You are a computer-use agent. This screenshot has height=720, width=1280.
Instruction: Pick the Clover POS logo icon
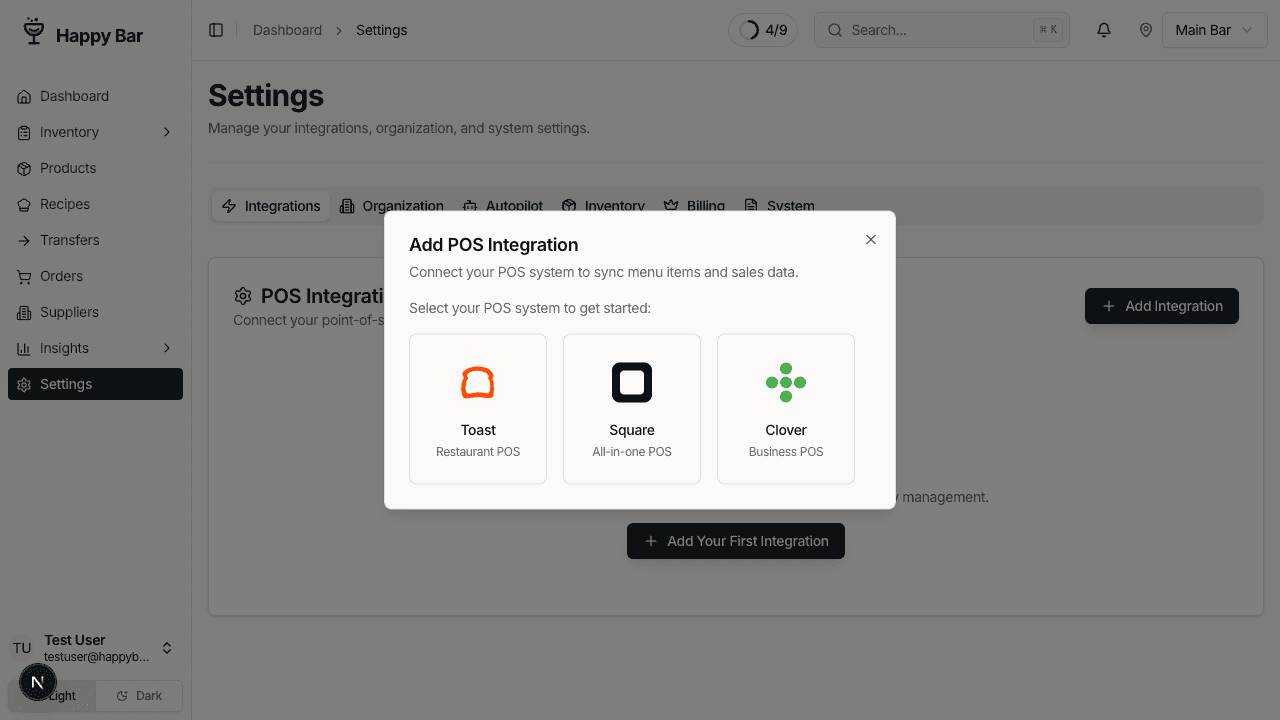point(786,382)
